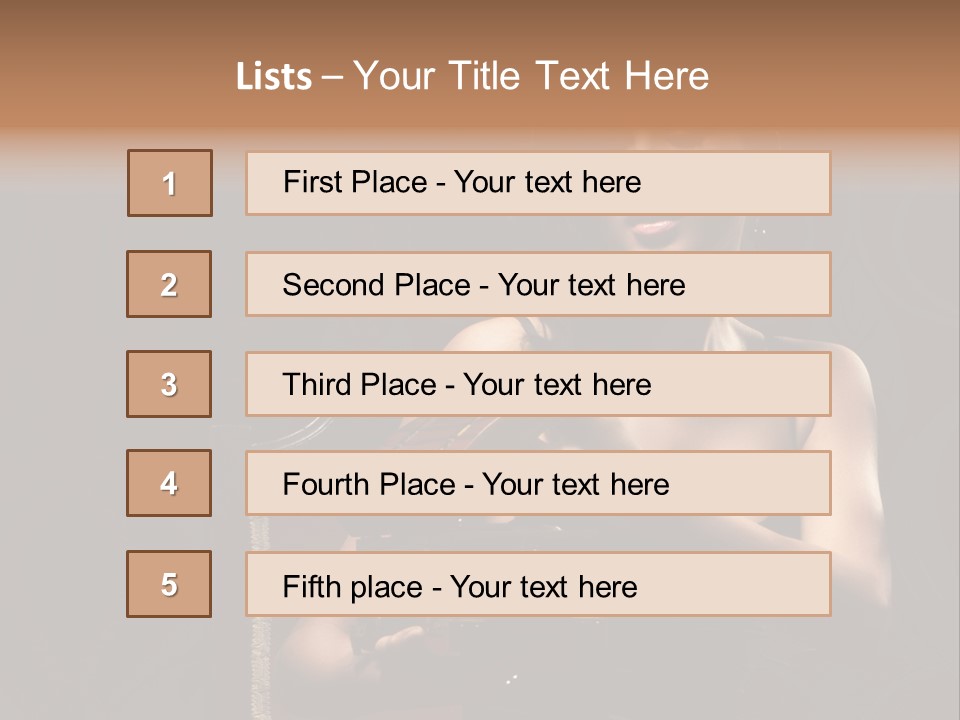Click the woman's lips in background photo

tap(655, 229)
